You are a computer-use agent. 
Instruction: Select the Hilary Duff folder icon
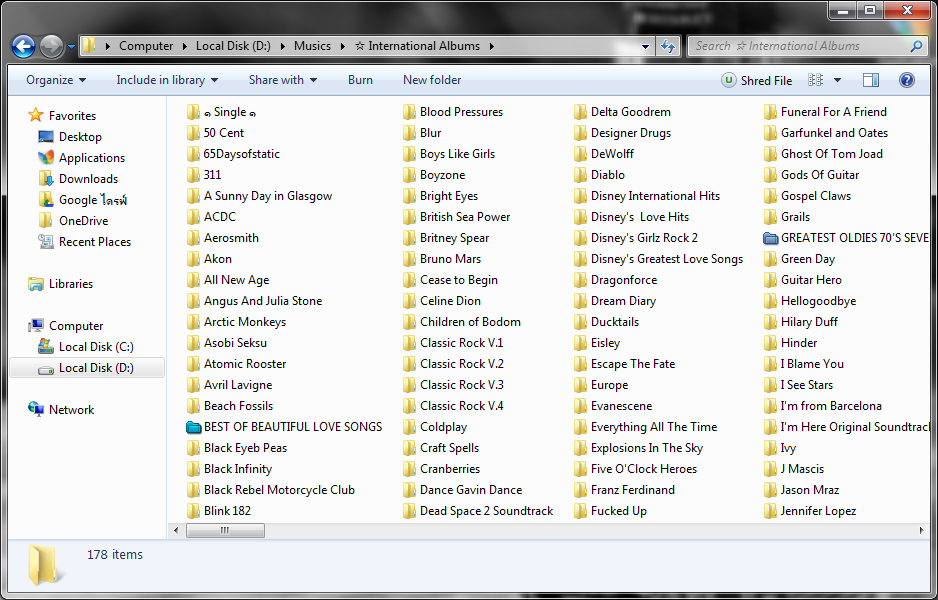[x=770, y=322]
